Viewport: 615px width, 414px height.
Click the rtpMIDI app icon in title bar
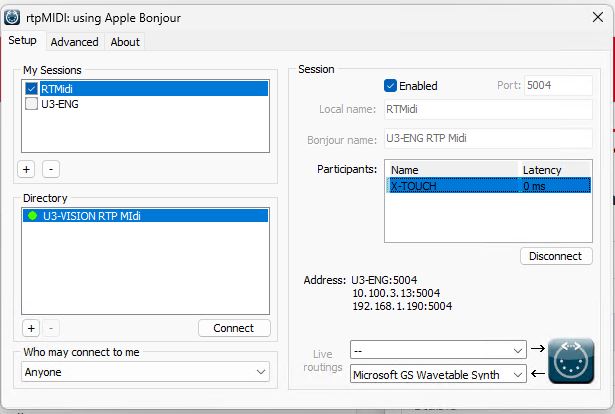[x=13, y=17]
